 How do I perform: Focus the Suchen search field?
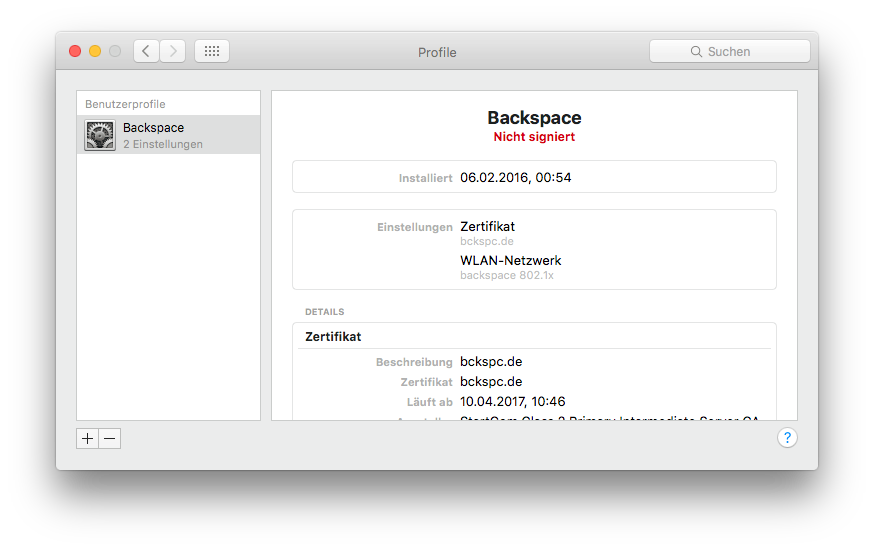point(740,52)
